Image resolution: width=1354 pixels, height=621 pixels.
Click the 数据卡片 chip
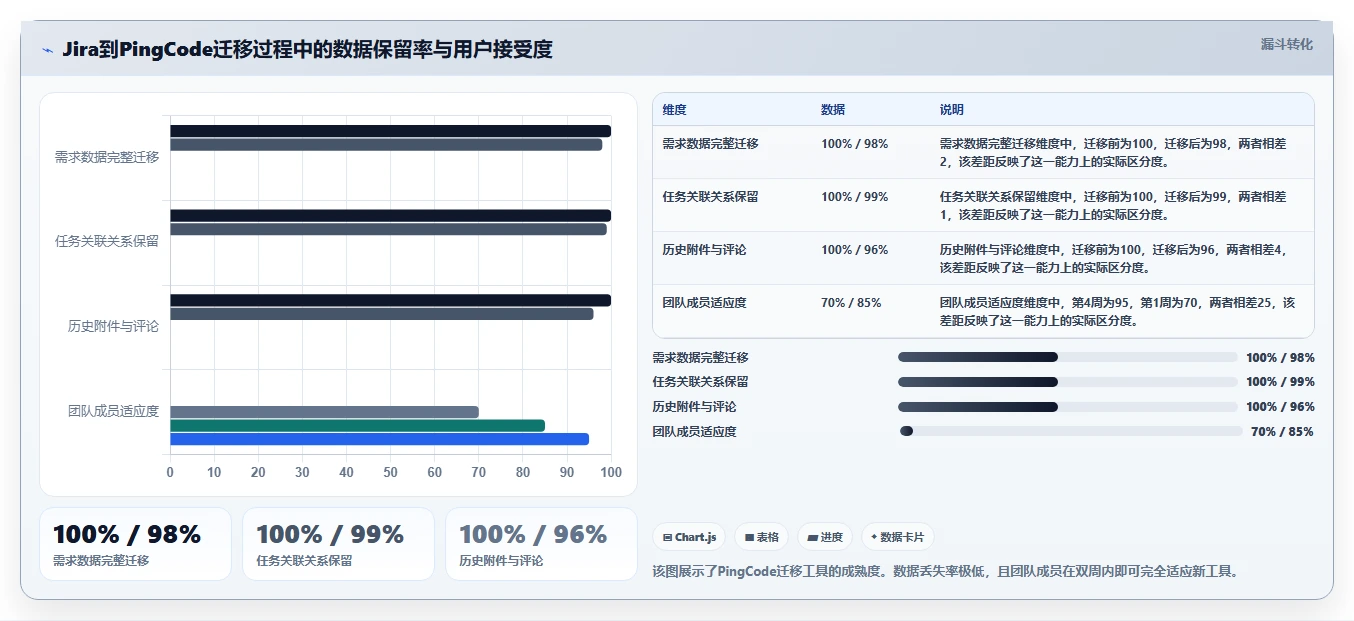click(x=897, y=537)
